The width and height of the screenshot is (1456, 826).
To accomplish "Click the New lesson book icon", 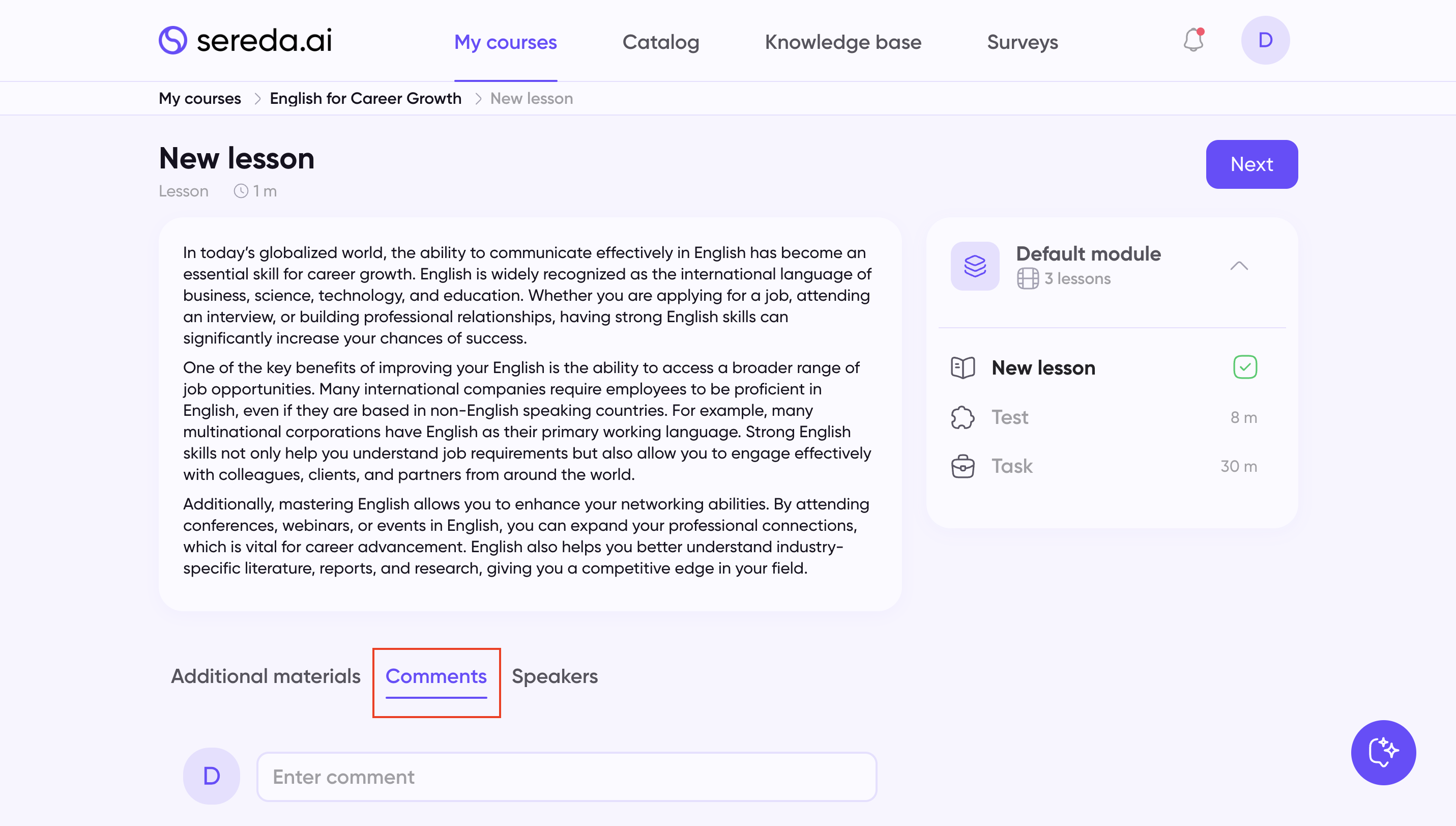I will pos(963,367).
